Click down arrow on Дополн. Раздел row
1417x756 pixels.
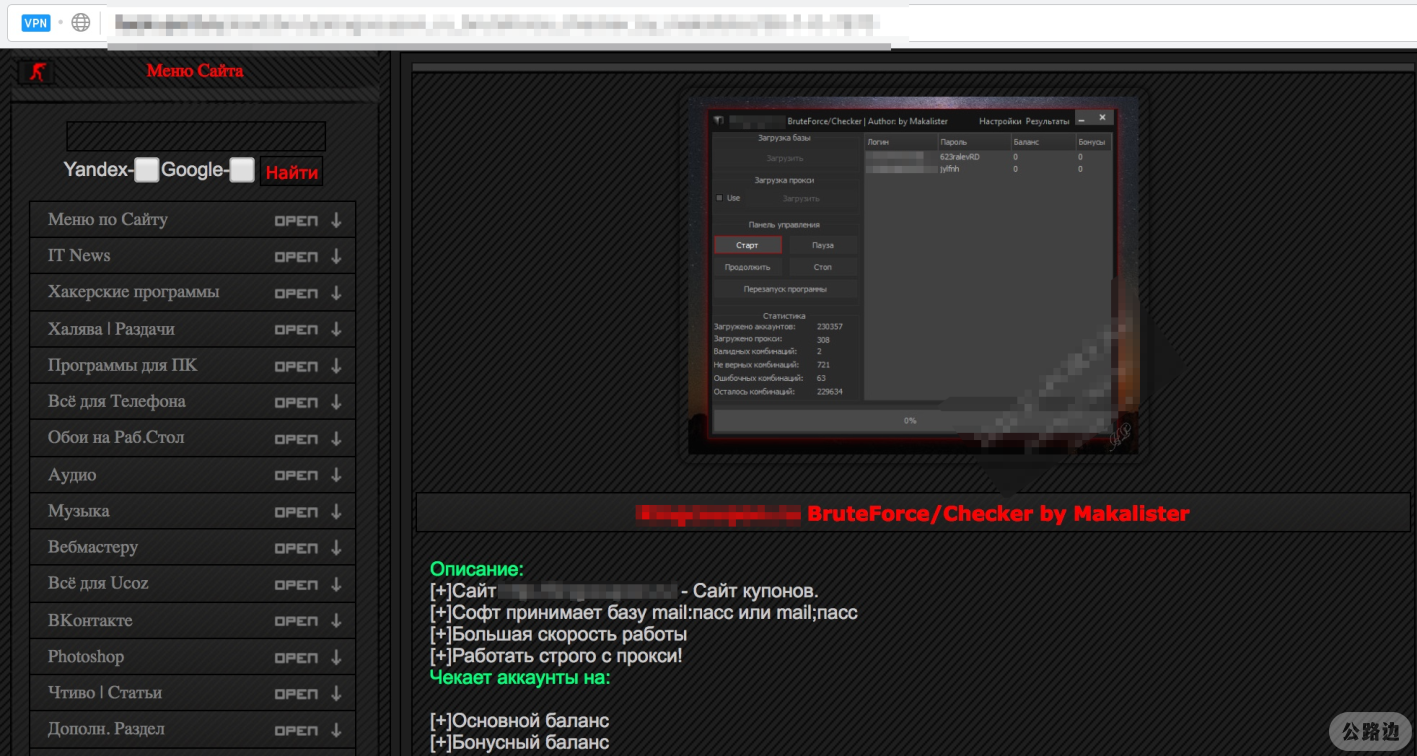(x=336, y=730)
